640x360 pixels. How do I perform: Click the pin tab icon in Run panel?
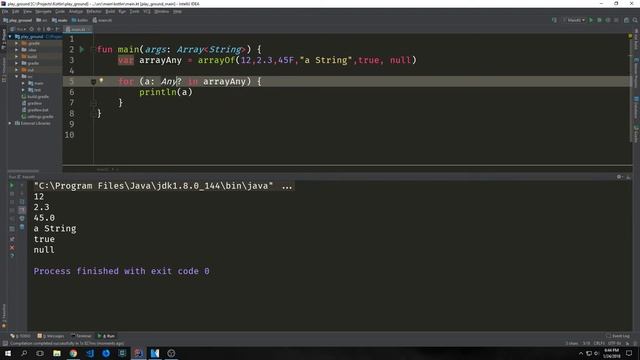tap(12, 239)
